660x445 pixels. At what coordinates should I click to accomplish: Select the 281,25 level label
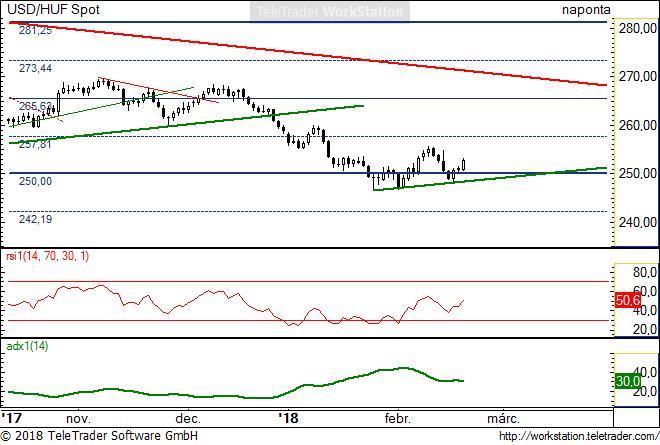click(35, 30)
